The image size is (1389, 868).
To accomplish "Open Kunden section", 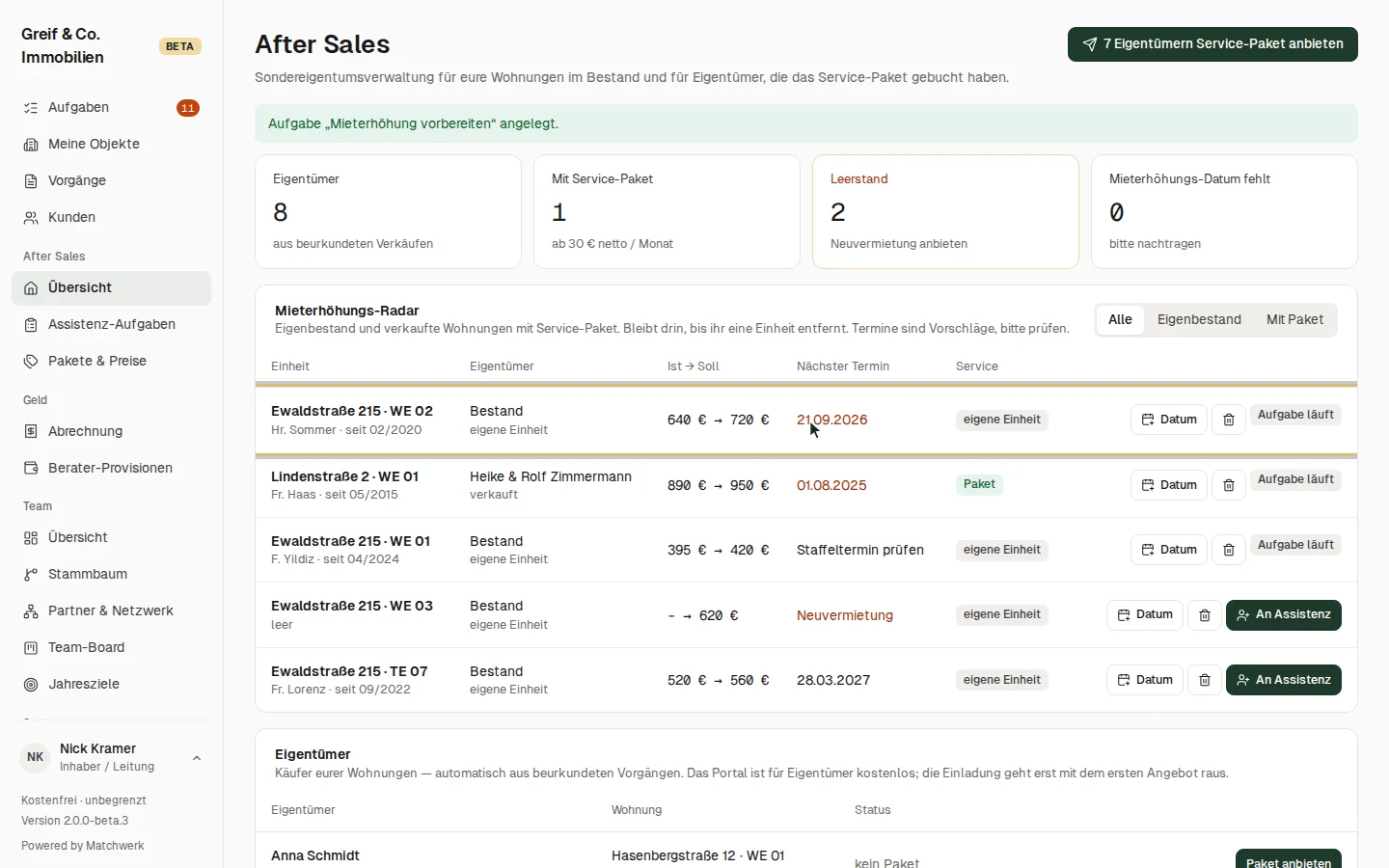I will tap(111, 217).
